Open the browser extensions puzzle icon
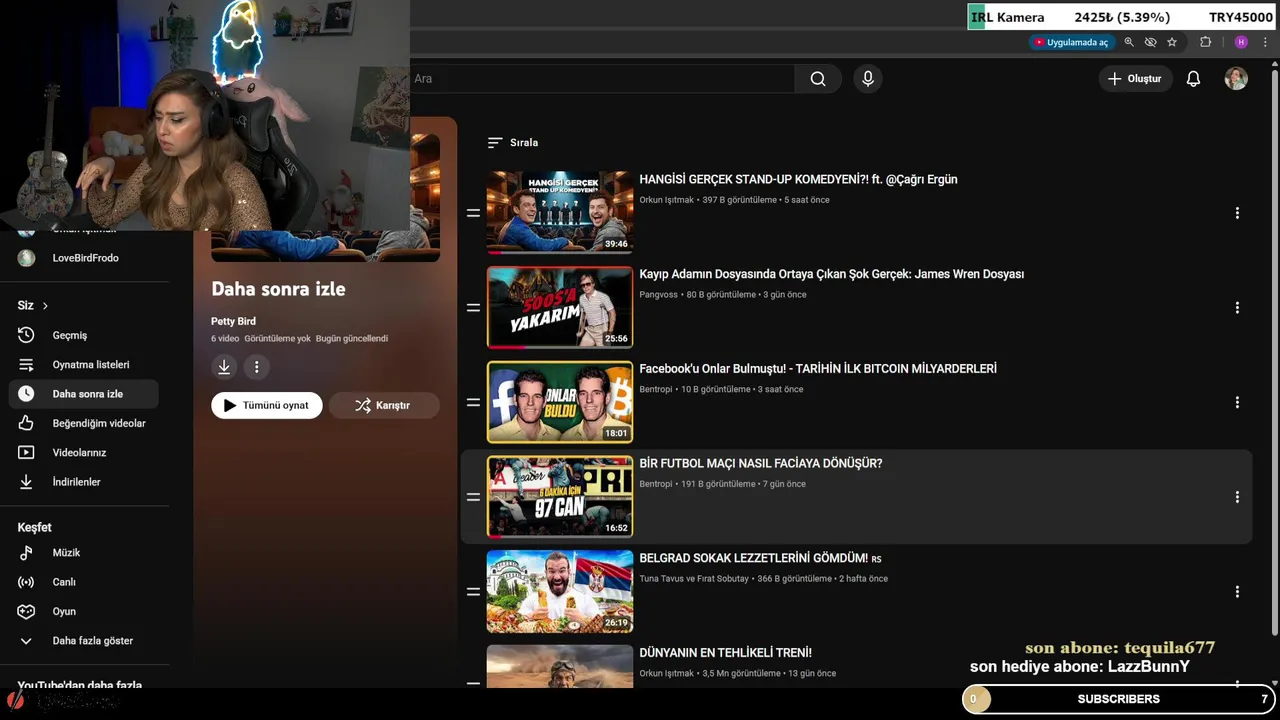 [1205, 42]
